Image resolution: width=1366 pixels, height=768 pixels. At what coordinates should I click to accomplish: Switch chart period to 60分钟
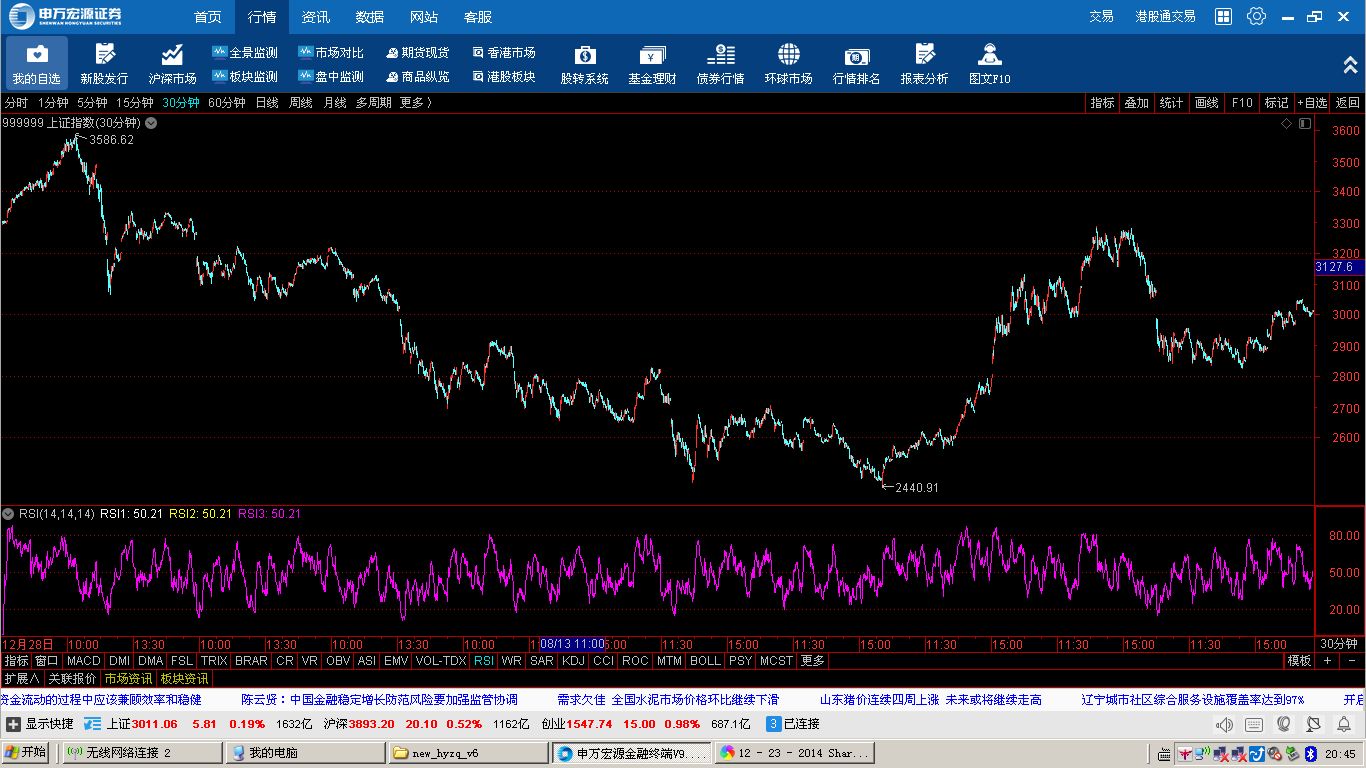click(226, 103)
